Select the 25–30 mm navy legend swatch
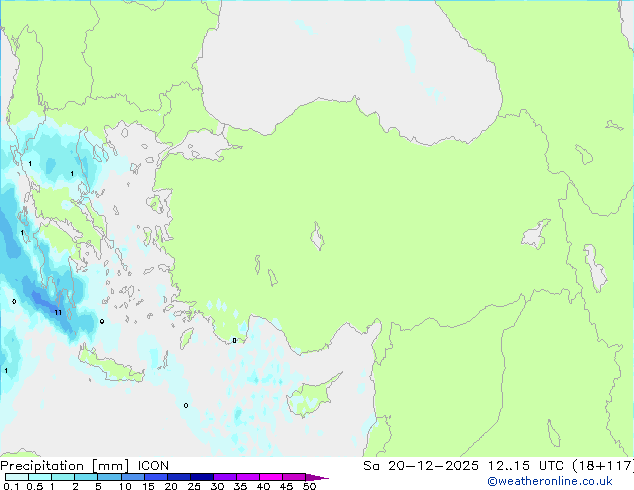Screen dimensions: 634x490 [x=202, y=477]
